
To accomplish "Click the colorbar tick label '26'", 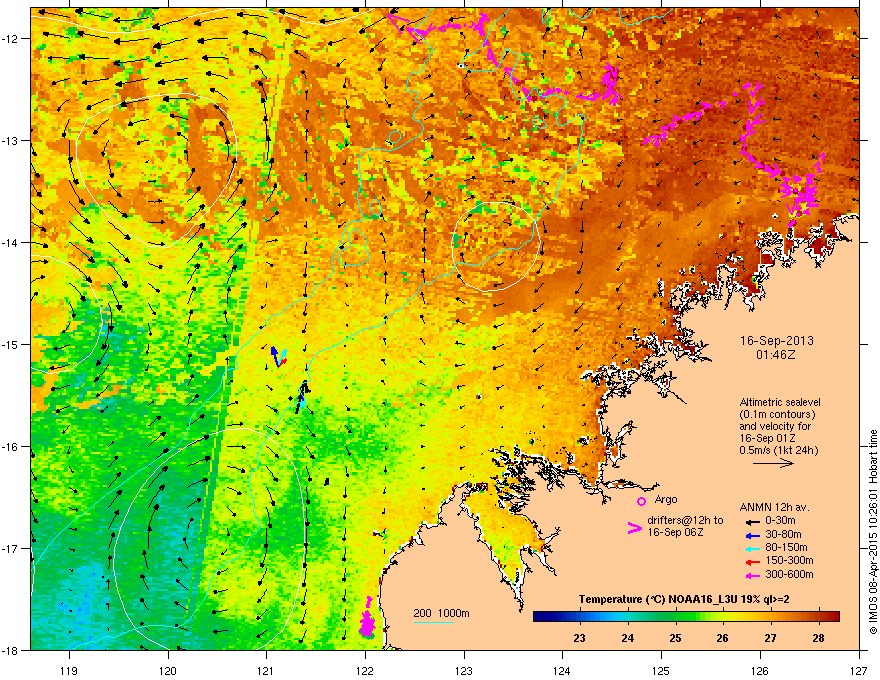I will coord(722,638).
